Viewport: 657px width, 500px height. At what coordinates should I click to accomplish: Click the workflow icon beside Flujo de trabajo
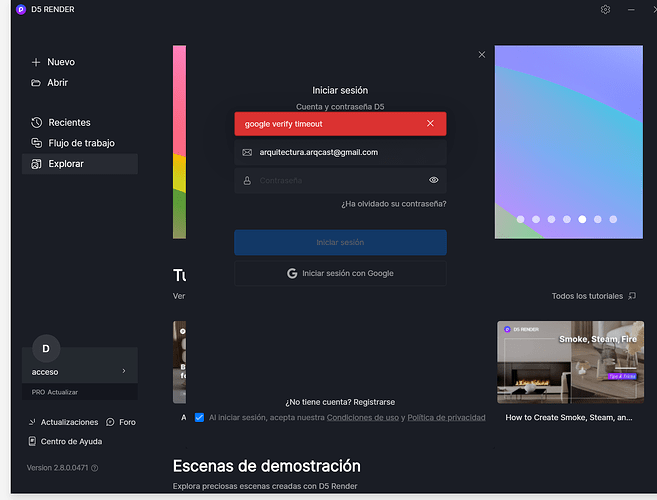coord(36,143)
